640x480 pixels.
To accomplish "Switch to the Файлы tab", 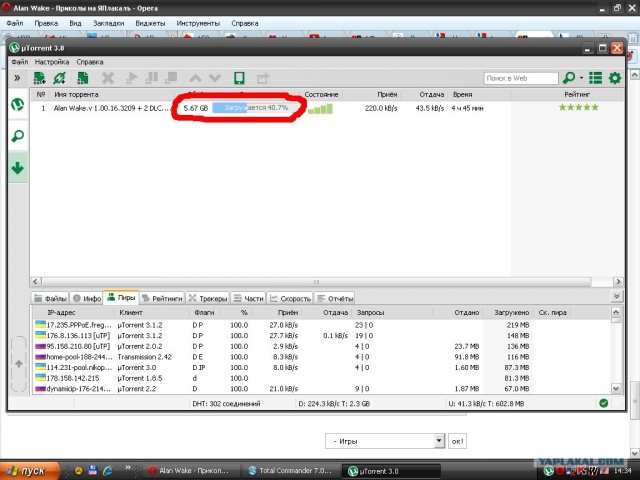I will pyautogui.click(x=50, y=298).
